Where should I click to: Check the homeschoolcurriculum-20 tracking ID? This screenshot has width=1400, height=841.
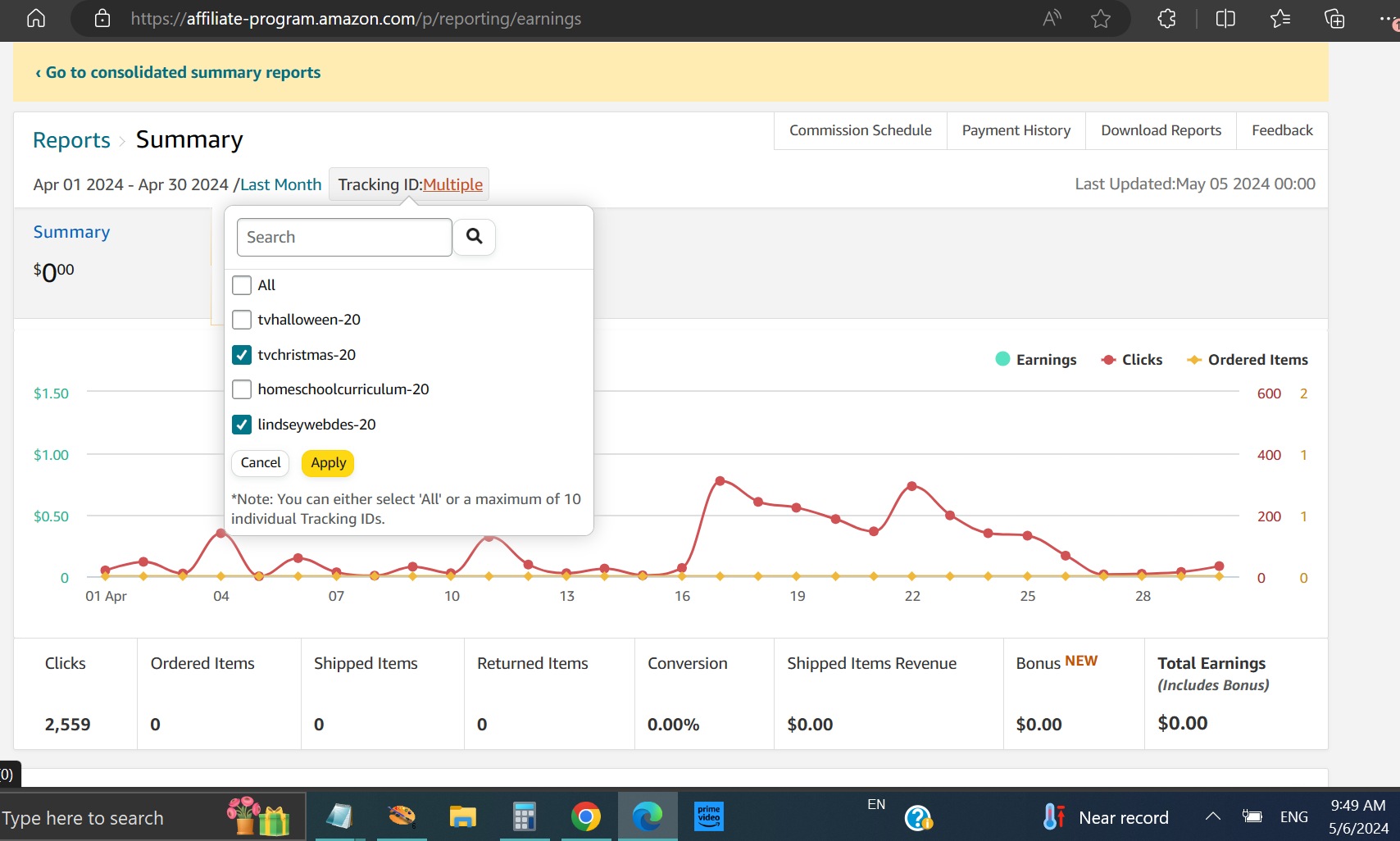pyautogui.click(x=242, y=389)
